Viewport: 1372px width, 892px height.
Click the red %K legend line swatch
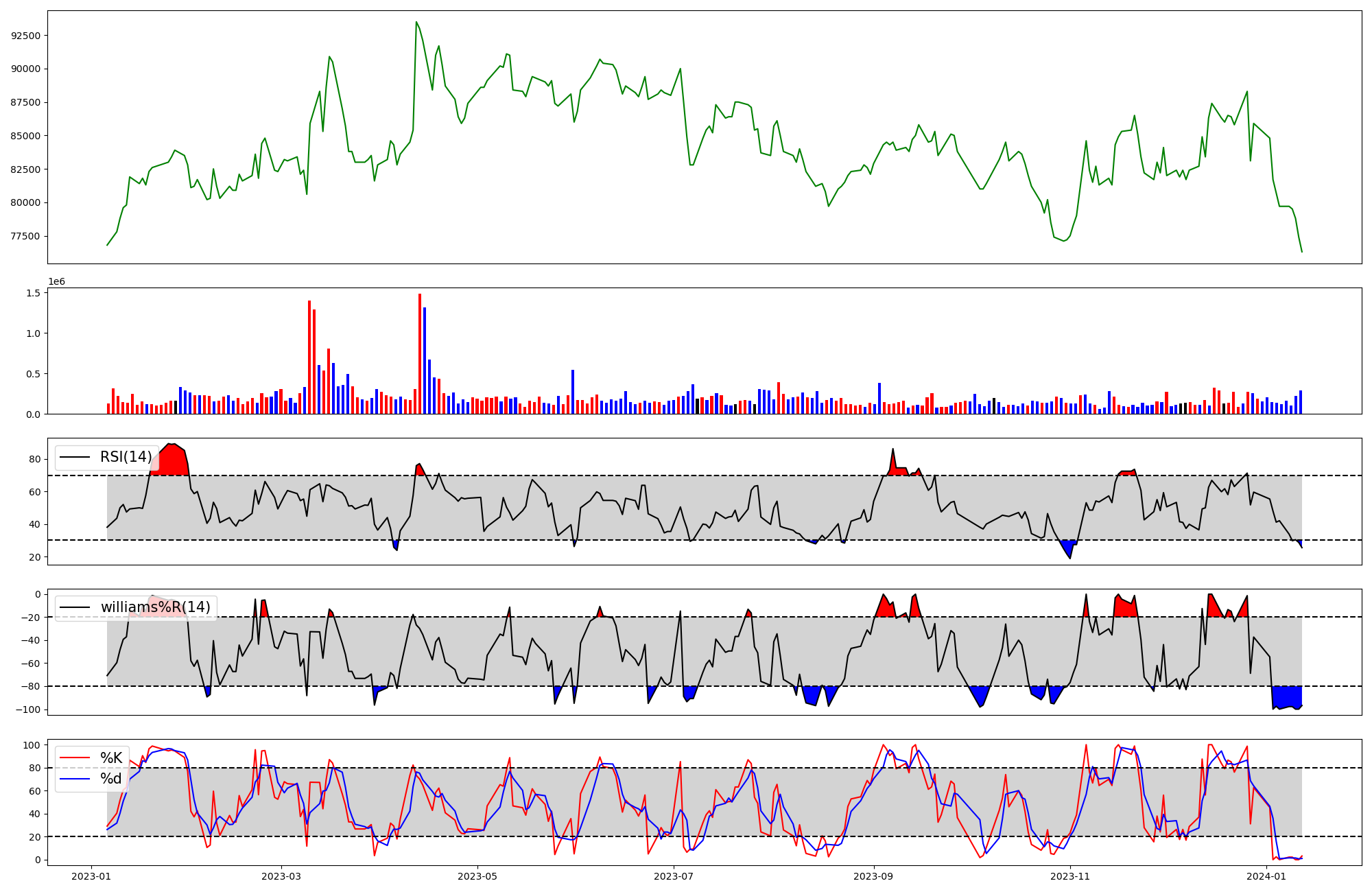click(75, 758)
